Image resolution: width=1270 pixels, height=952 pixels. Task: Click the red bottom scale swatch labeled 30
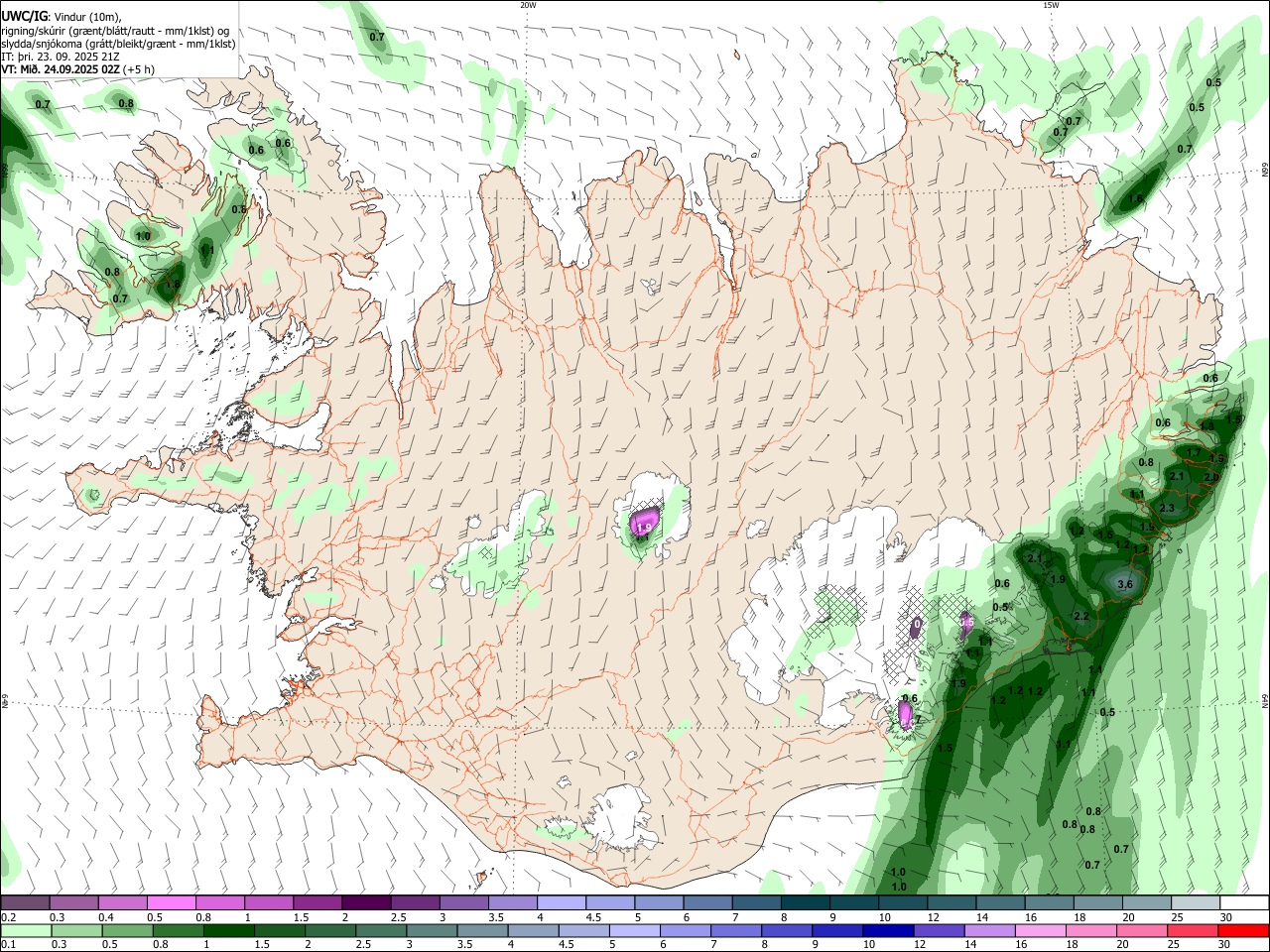pyautogui.click(x=1243, y=930)
